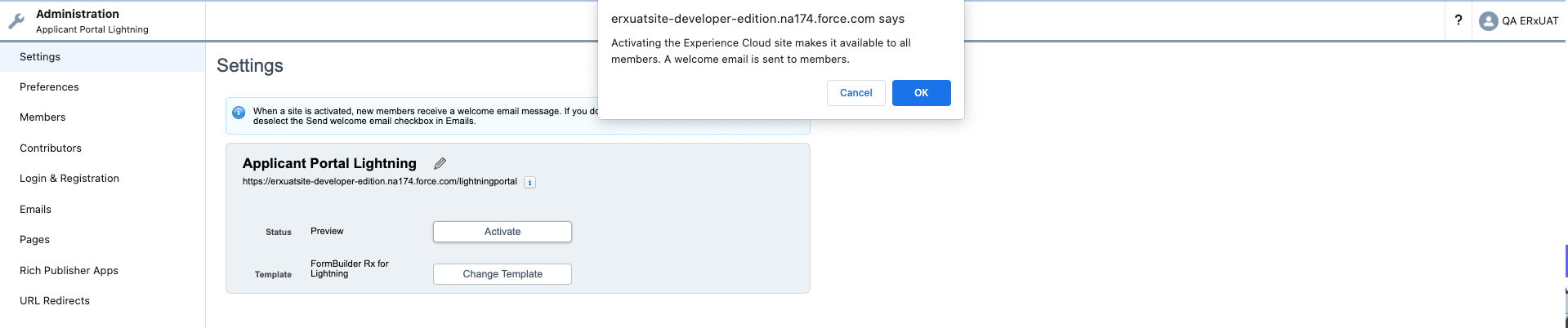1568x328 pixels.
Task: Open the Emails settings page
Action: pyautogui.click(x=35, y=210)
